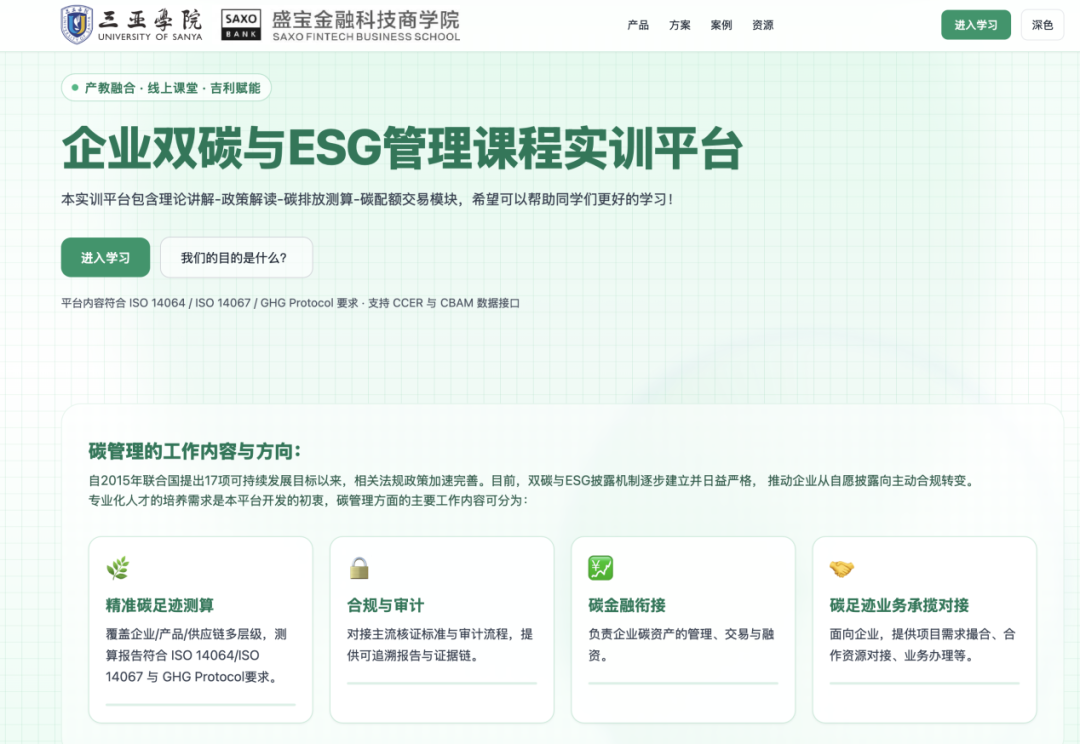Screen dimensions: 1080x744
Task: Click the padlock icon above 合规与审计
Action: pos(359,568)
